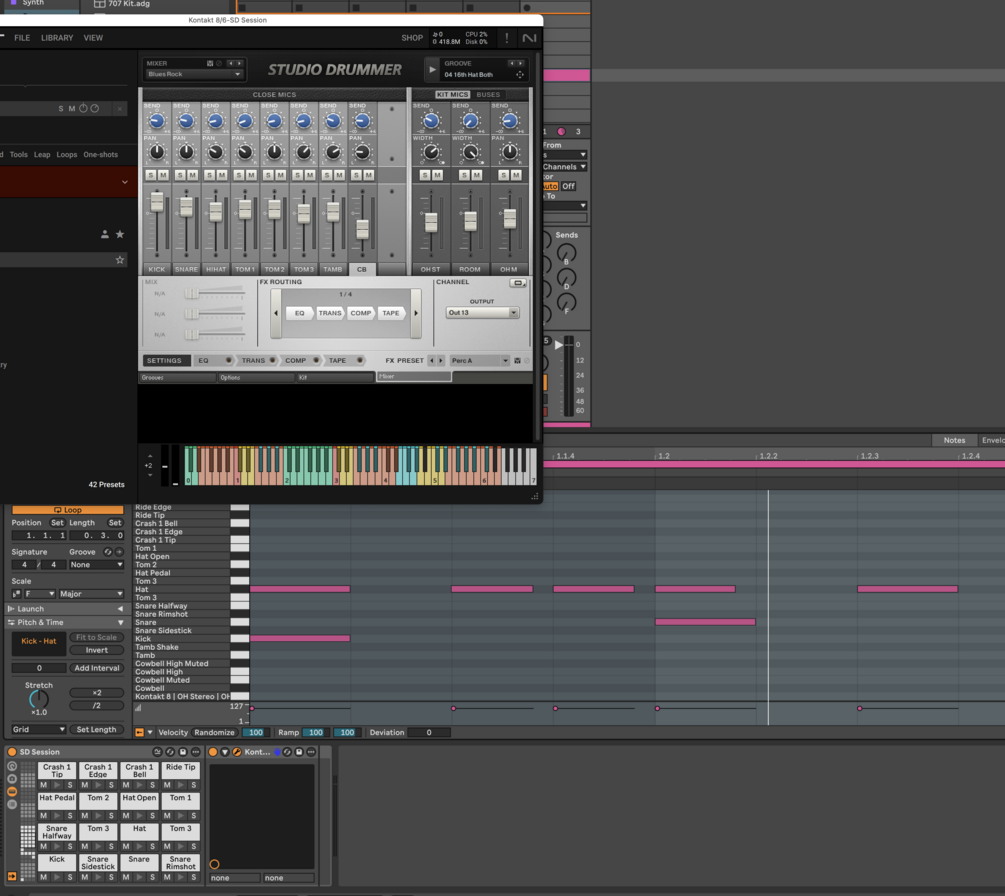Click the Kontakt device wrench icon
This screenshot has height=896, width=1005.
(237, 752)
